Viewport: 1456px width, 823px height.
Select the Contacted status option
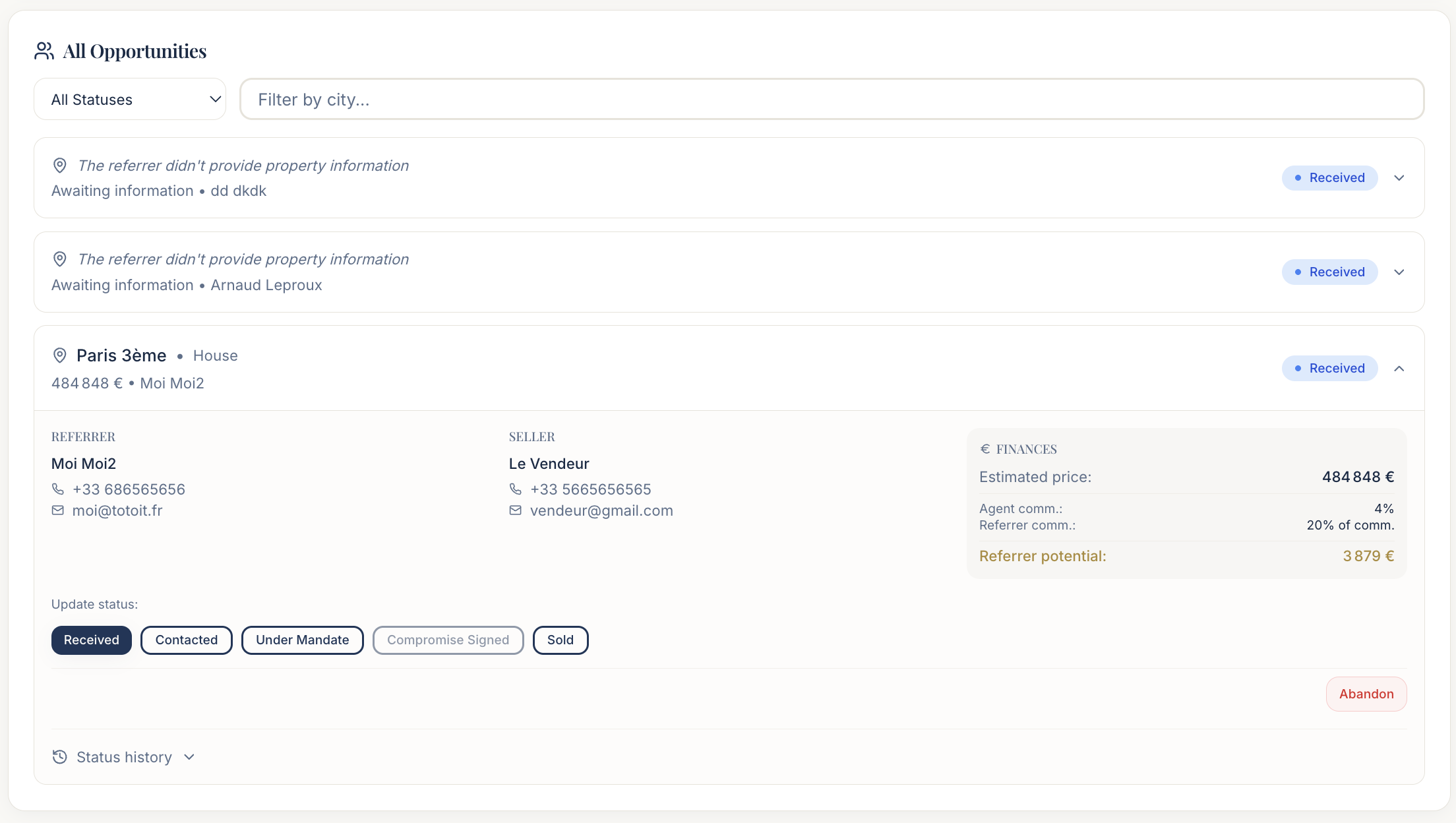coord(186,640)
